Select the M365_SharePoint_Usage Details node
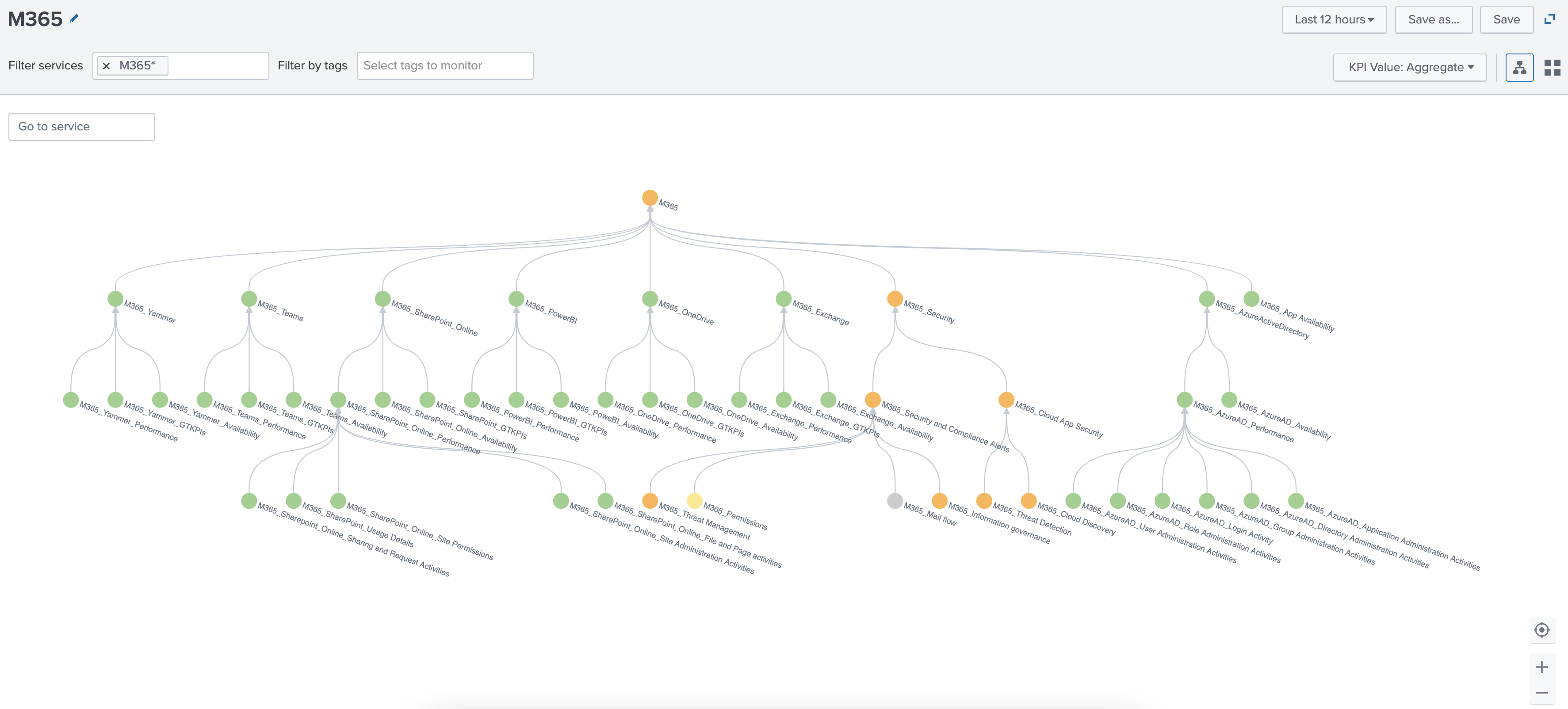 [294, 501]
